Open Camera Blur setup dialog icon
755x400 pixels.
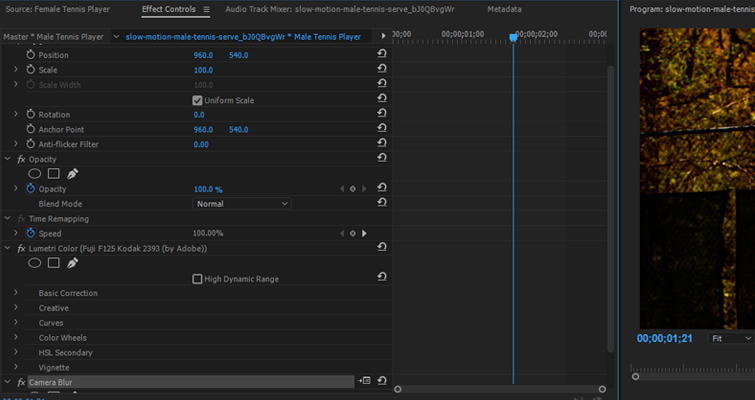point(364,381)
